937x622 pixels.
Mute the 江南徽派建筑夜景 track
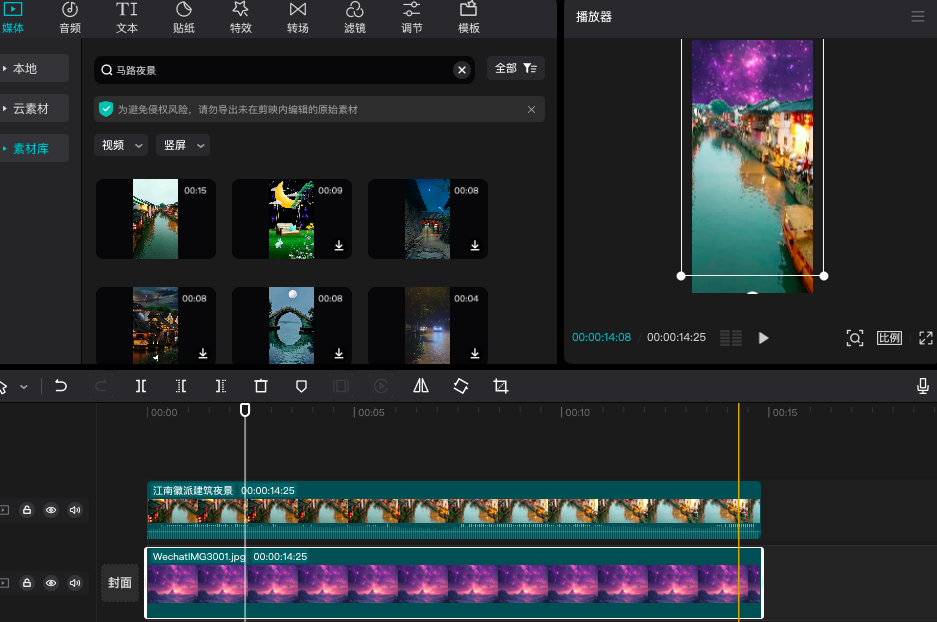pyautogui.click(x=75, y=510)
